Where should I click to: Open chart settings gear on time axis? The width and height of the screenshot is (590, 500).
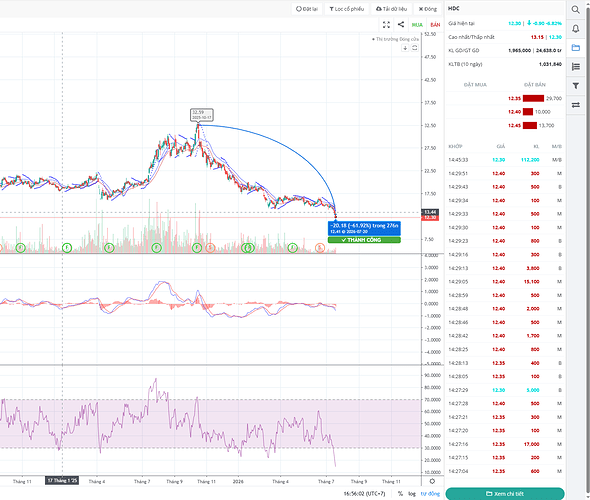pos(432,481)
